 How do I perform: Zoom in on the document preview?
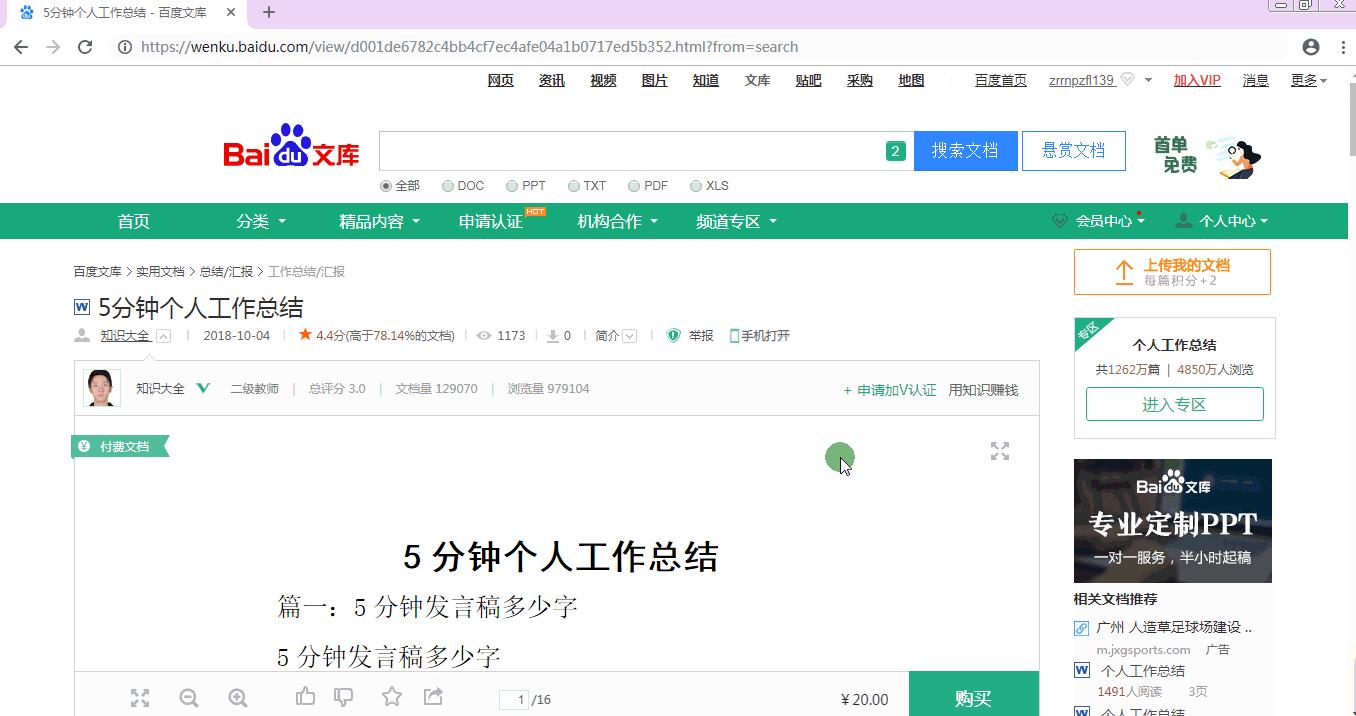[238, 698]
